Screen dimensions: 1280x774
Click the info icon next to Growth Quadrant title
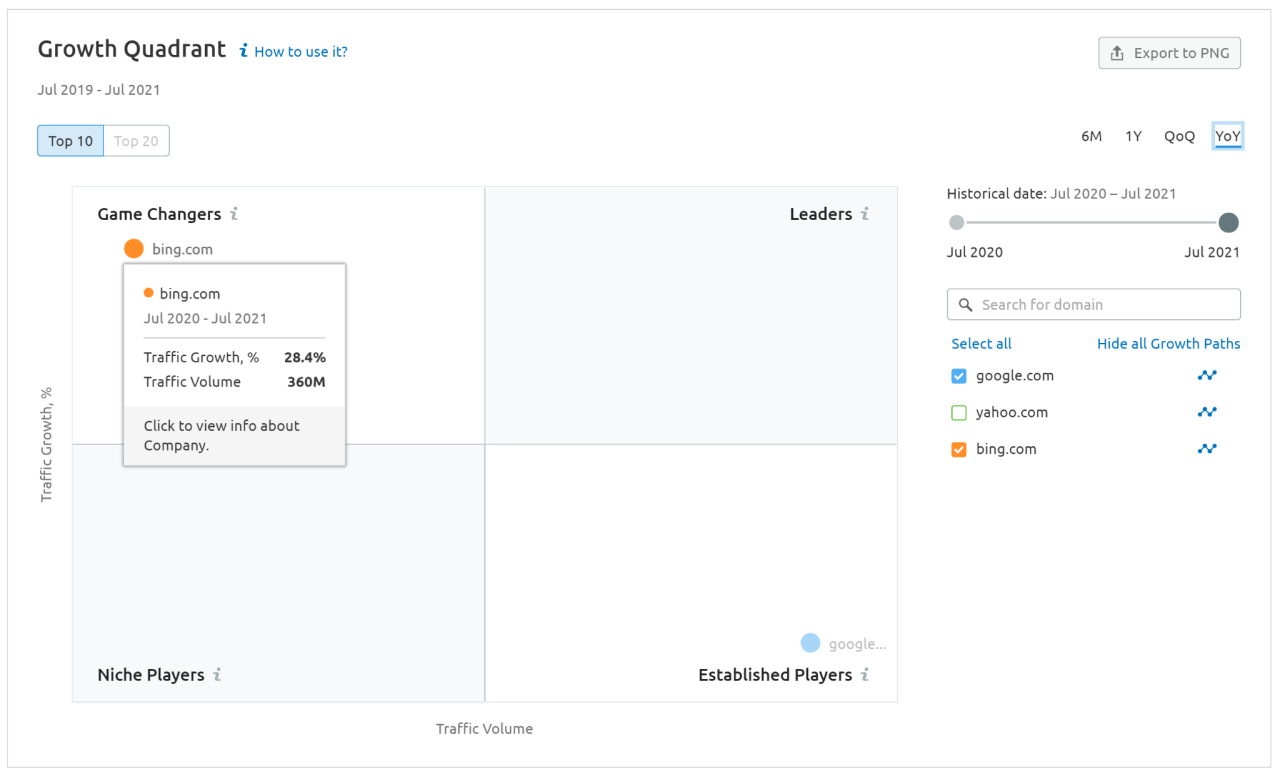coord(243,51)
